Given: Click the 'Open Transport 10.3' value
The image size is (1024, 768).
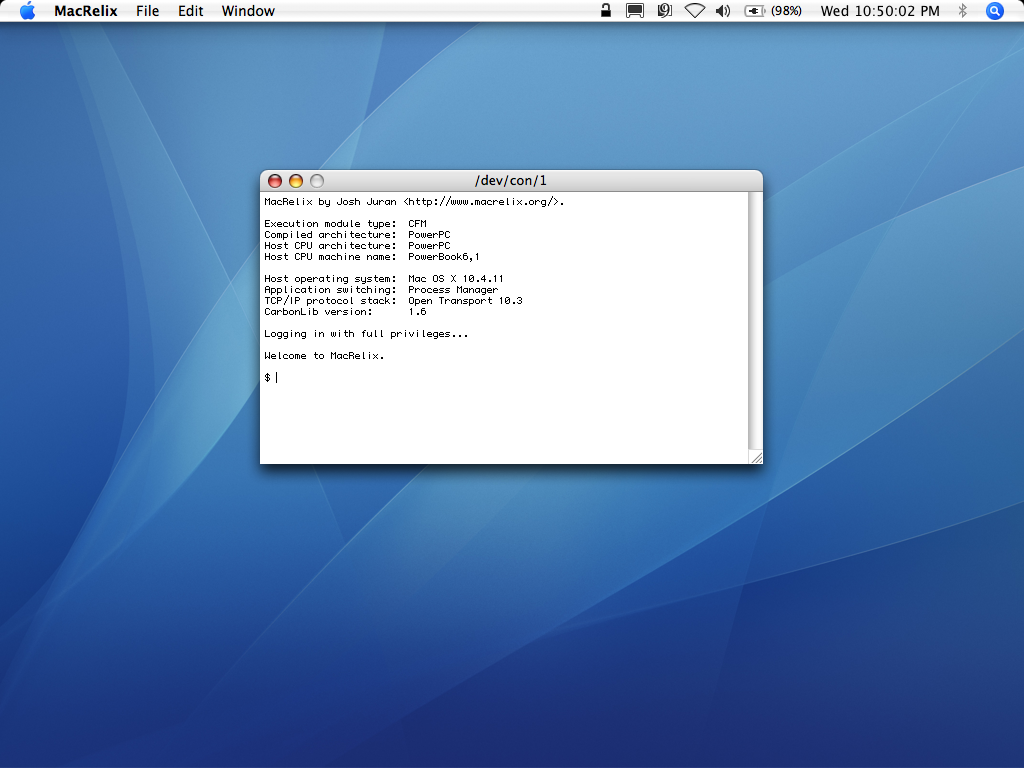Looking at the screenshot, I should [x=465, y=300].
